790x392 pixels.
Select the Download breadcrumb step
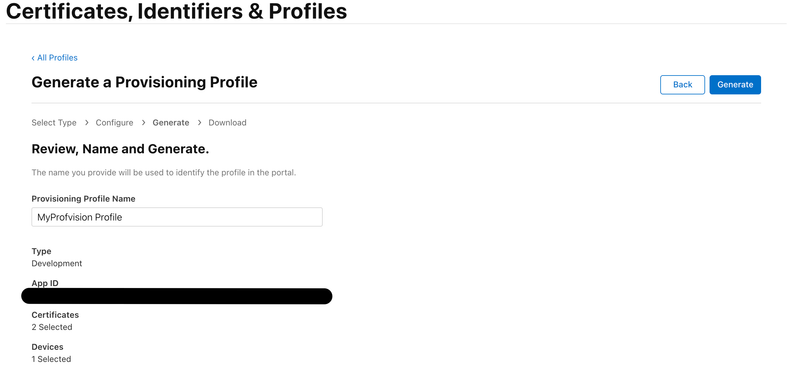click(227, 122)
